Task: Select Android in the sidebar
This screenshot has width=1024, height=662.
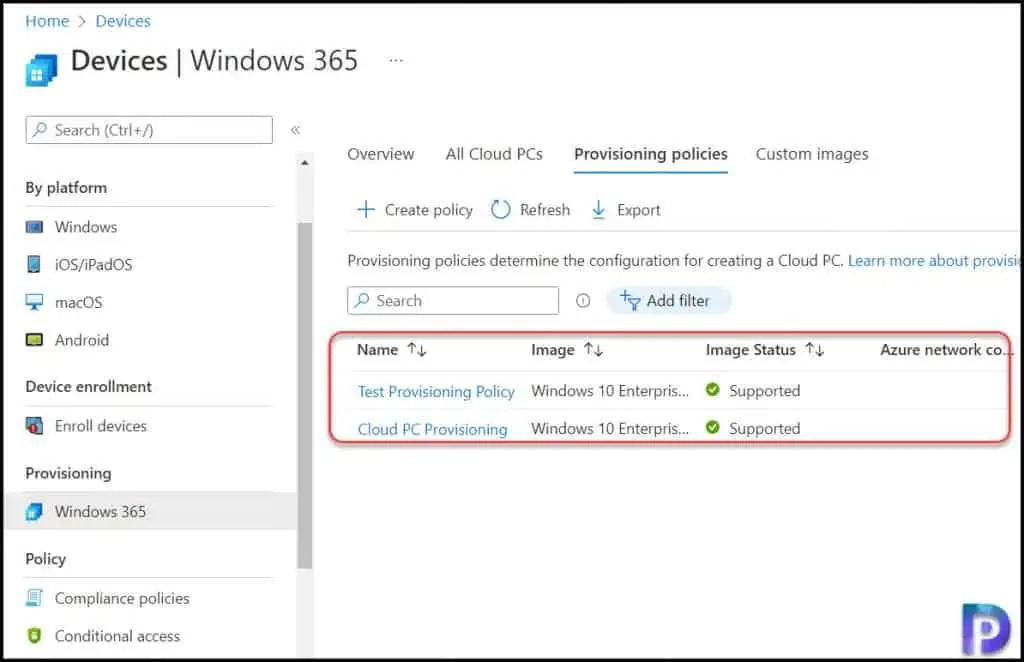Action: [82, 340]
